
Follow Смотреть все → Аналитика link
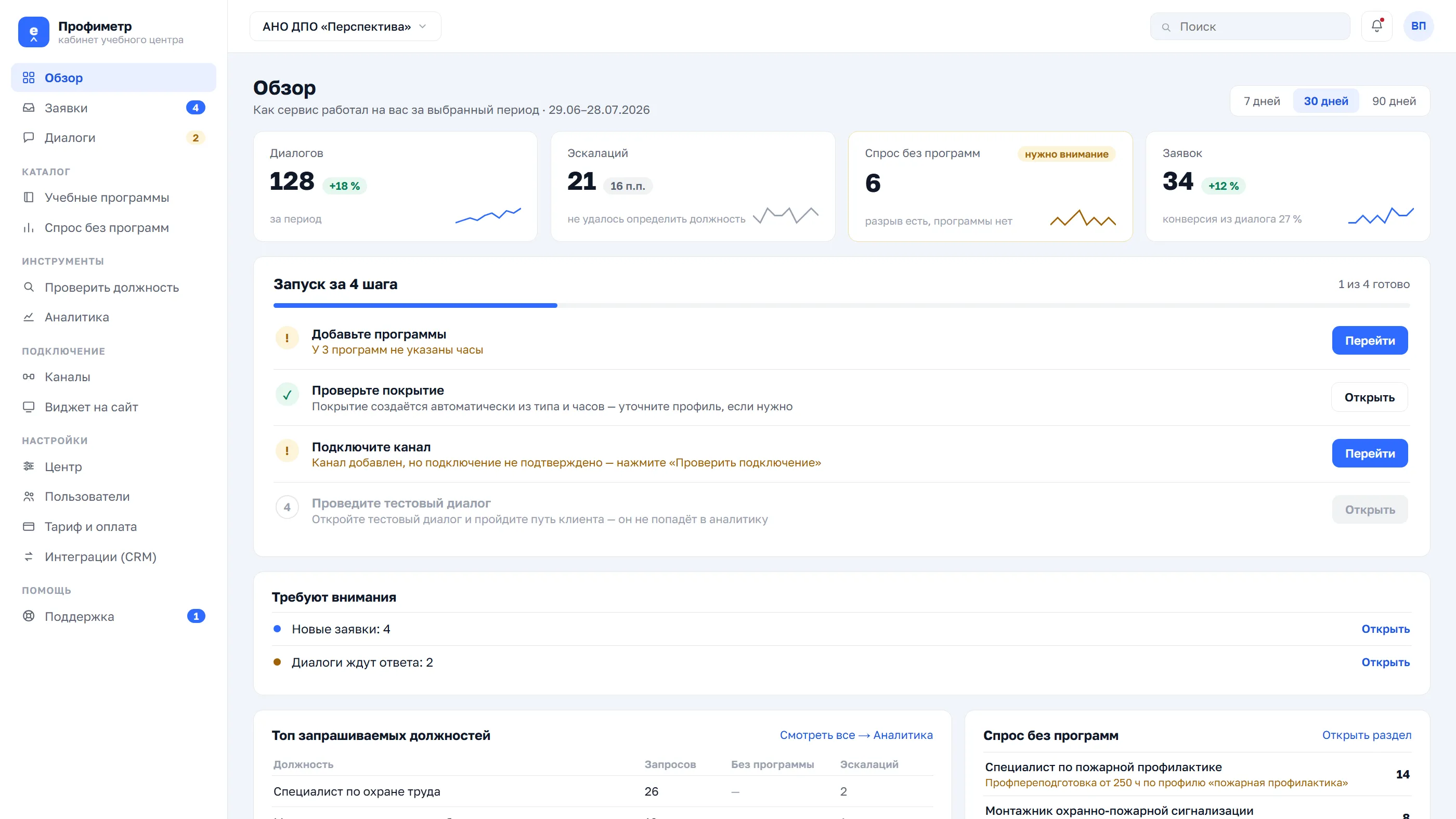[856, 735]
